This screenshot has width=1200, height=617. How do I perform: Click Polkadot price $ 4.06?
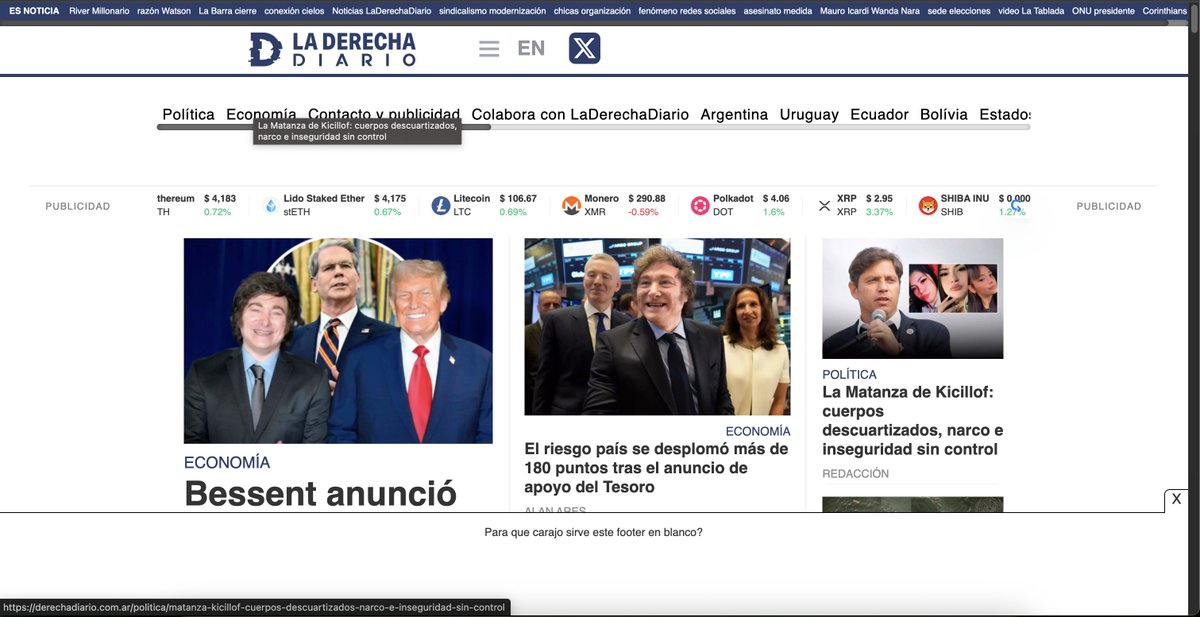coord(776,198)
